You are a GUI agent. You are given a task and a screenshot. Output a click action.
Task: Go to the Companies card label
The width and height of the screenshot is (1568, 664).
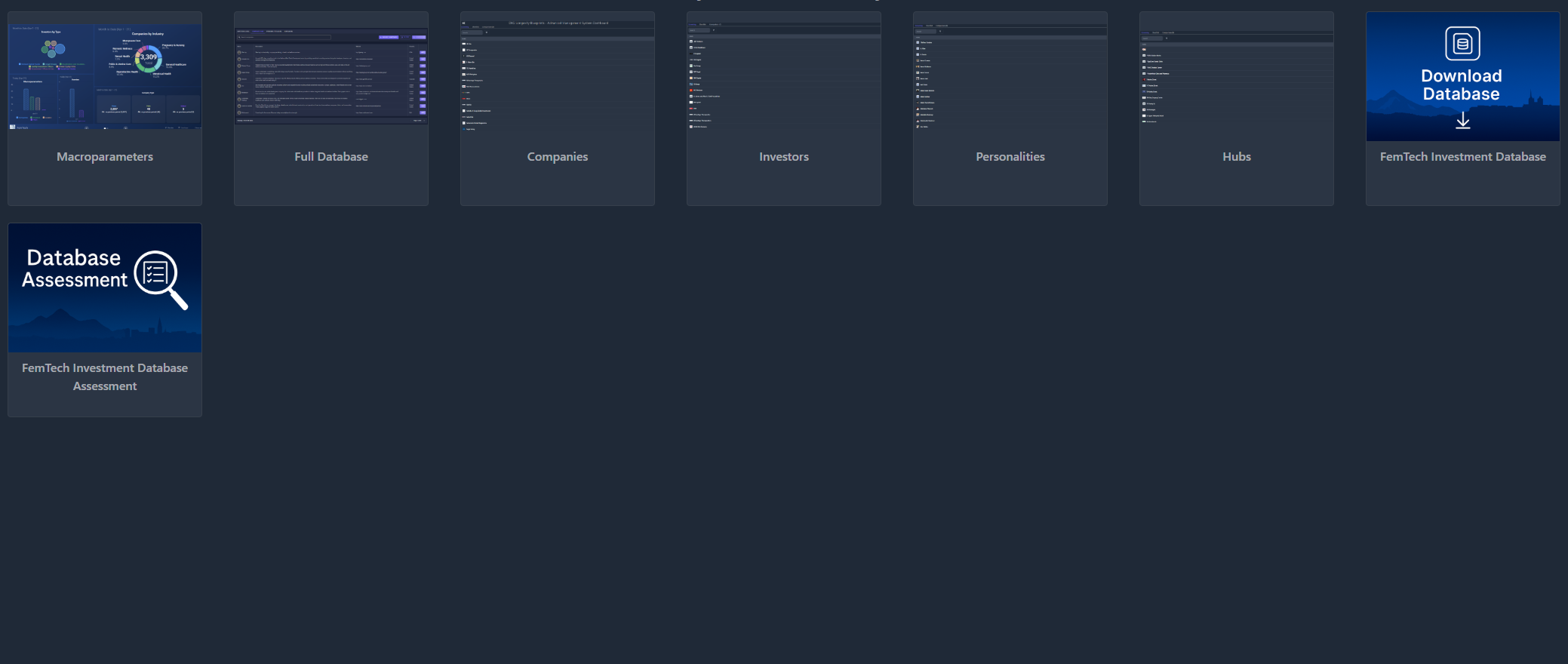(558, 157)
